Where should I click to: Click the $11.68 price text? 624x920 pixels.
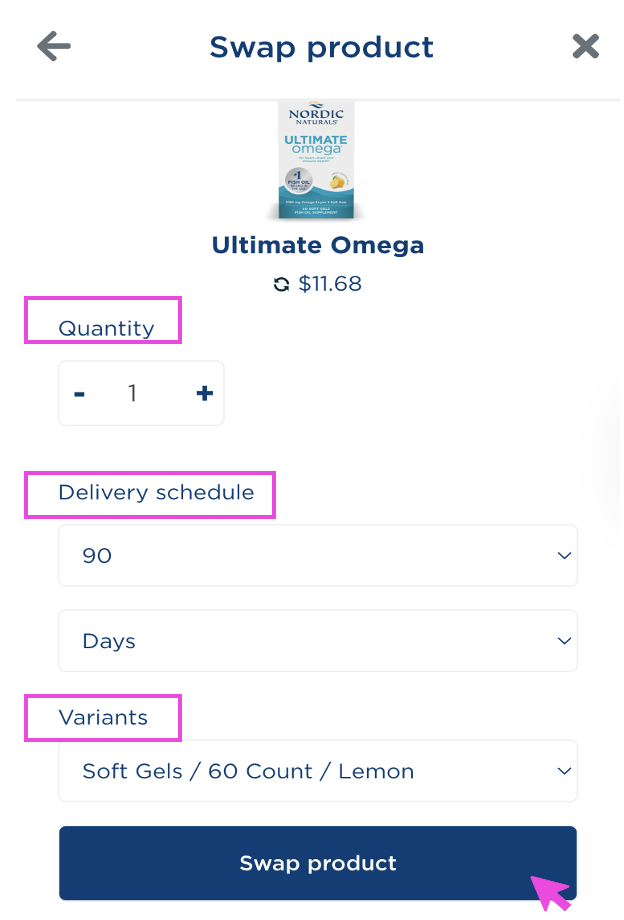coord(330,285)
